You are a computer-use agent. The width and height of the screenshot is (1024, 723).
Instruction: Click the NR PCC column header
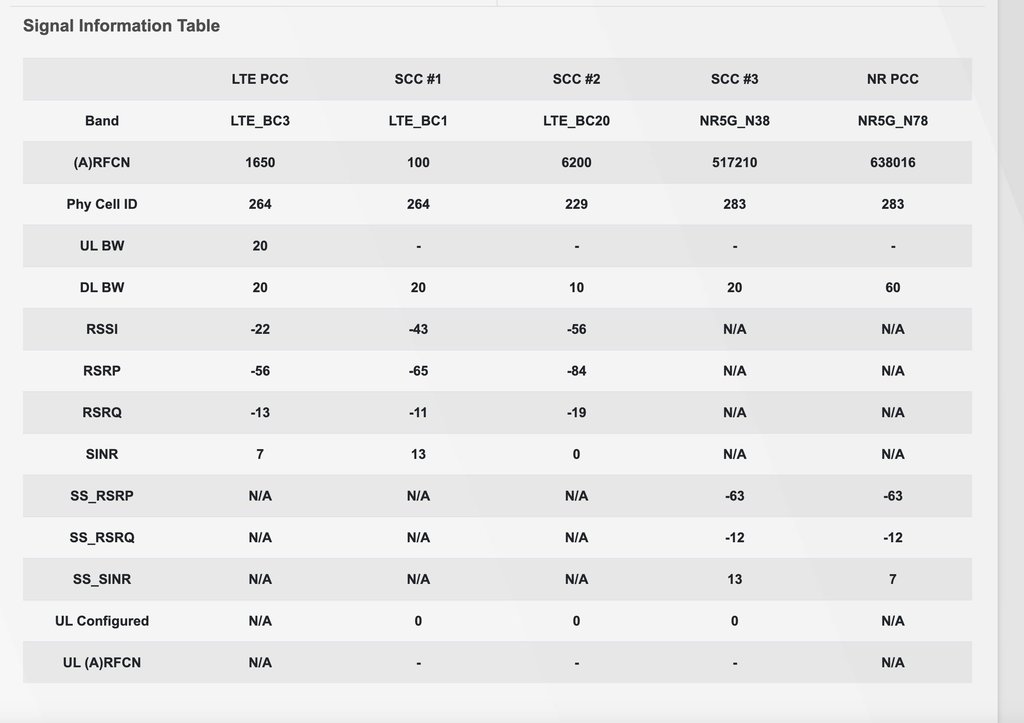point(893,79)
